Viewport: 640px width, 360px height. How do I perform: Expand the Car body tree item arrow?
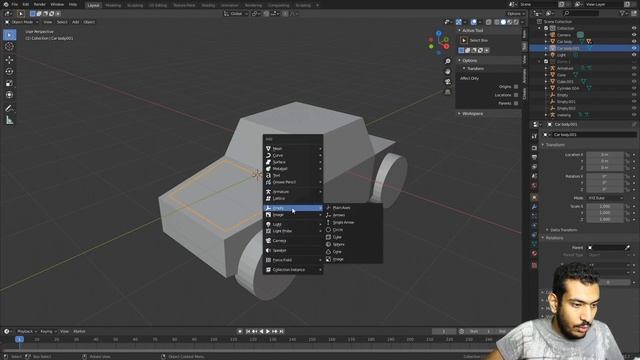click(x=546, y=42)
